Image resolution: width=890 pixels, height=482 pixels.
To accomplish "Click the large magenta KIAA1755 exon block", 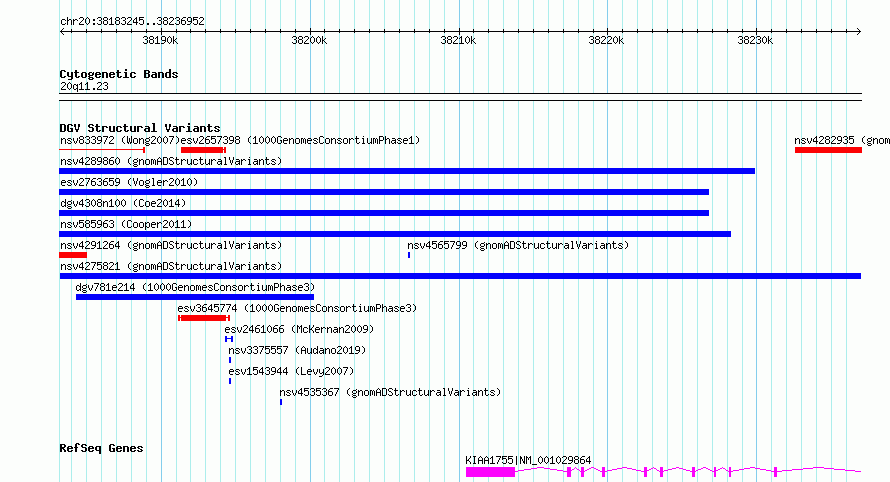I will click(490, 472).
